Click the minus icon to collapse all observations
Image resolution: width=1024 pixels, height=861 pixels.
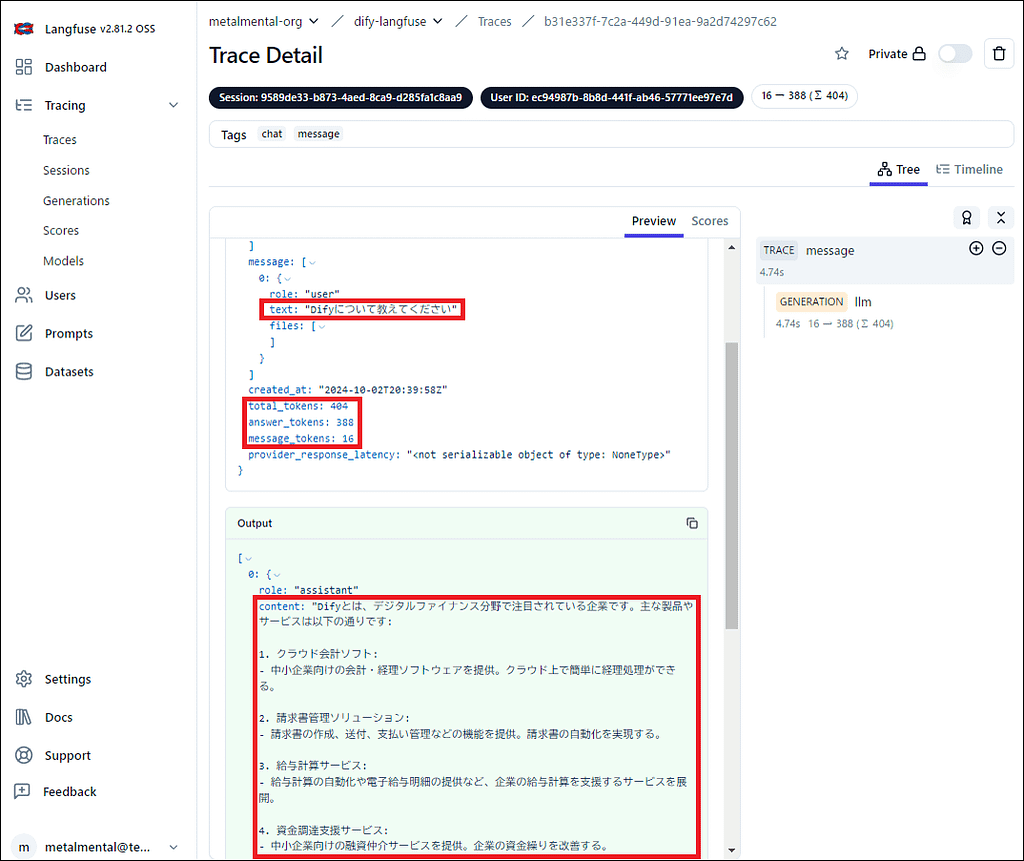point(998,249)
